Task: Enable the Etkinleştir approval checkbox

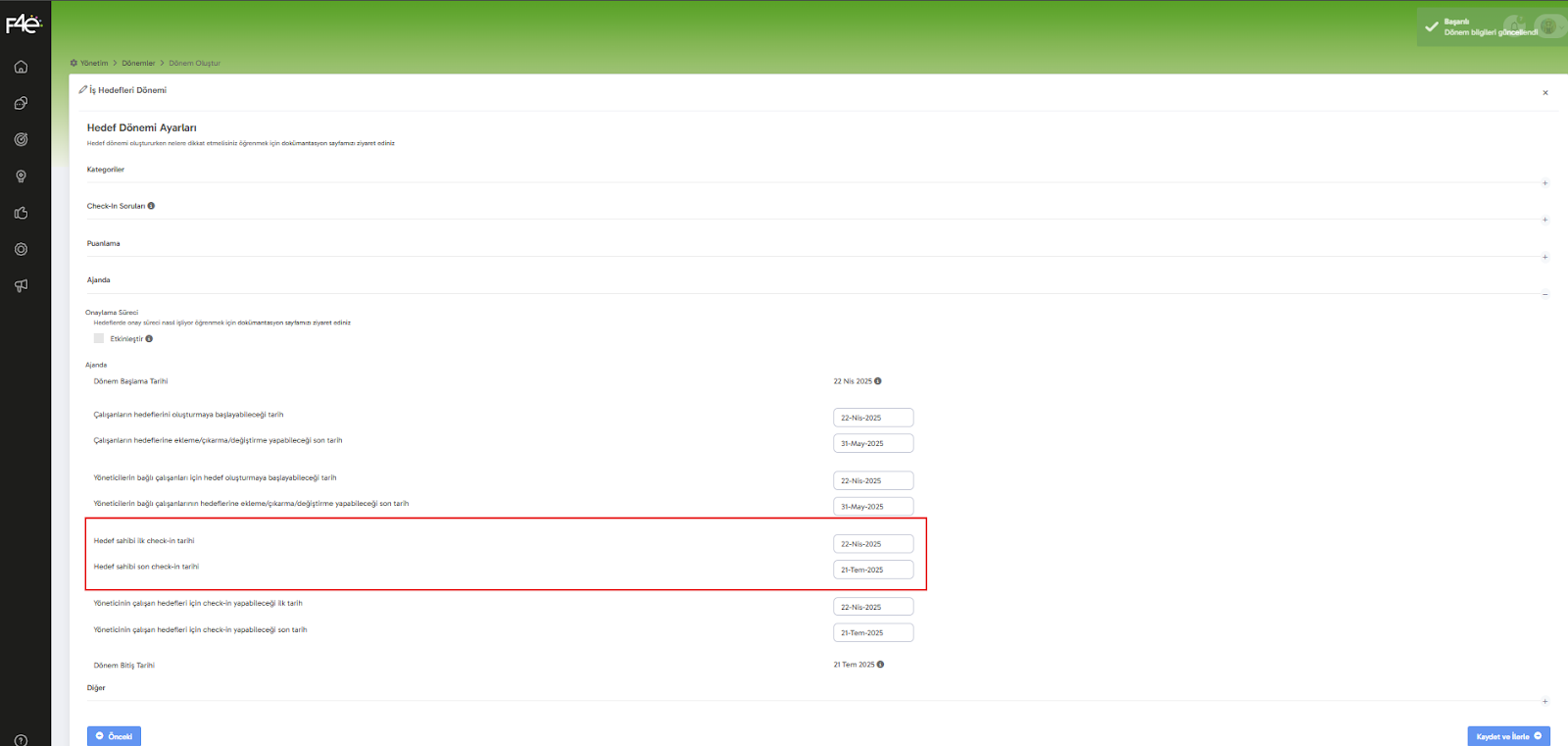Action: [99, 338]
